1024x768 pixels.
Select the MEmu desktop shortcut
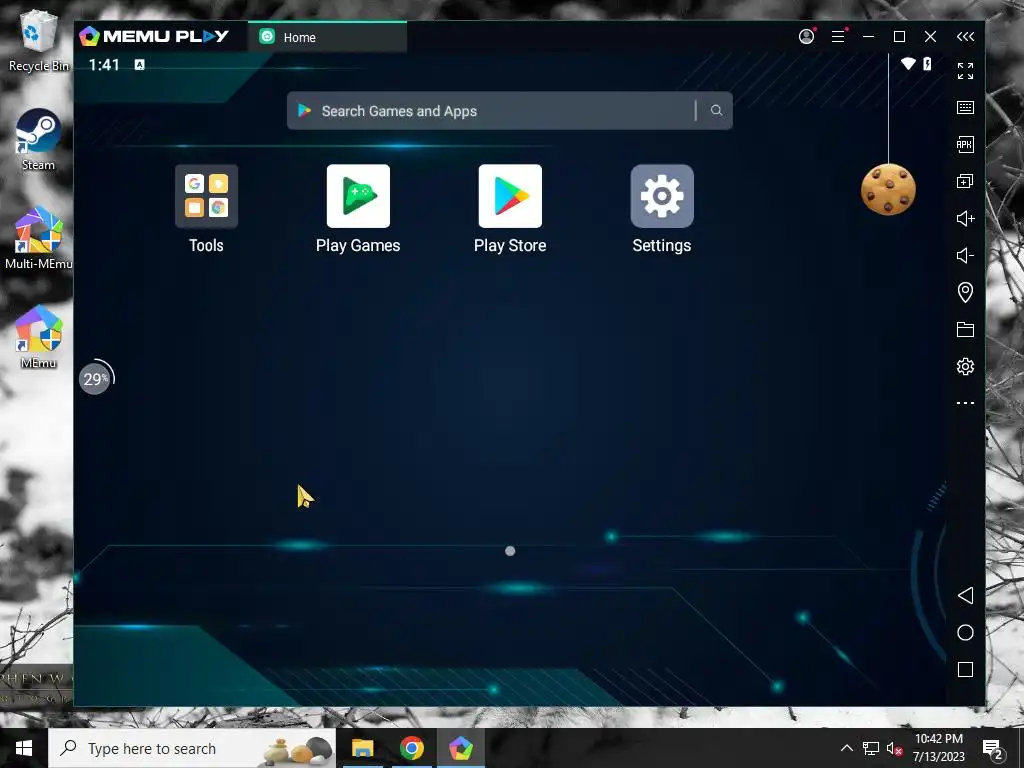[39, 337]
